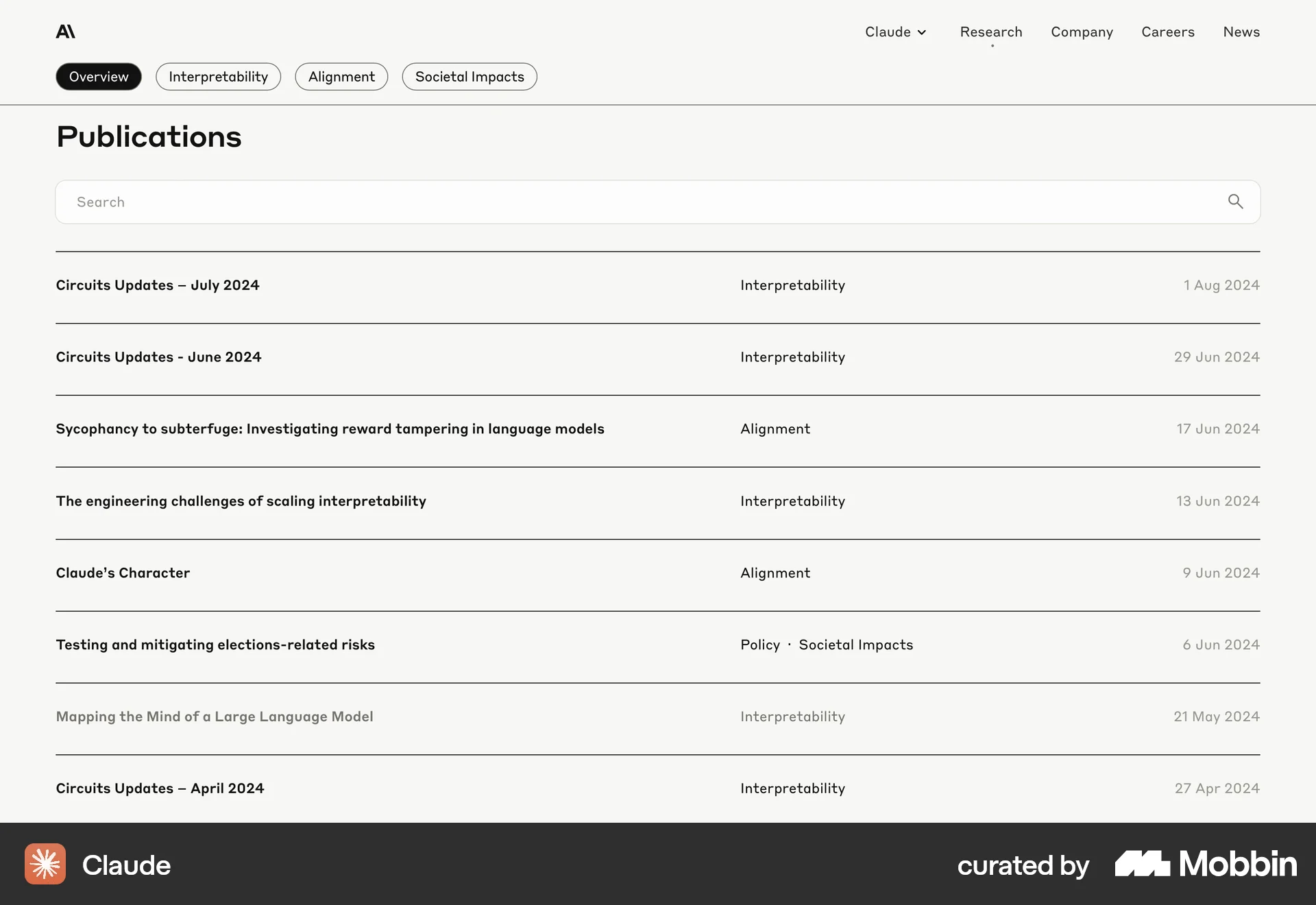Image resolution: width=1316 pixels, height=905 pixels.
Task: Go to the News page
Action: tap(1241, 32)
